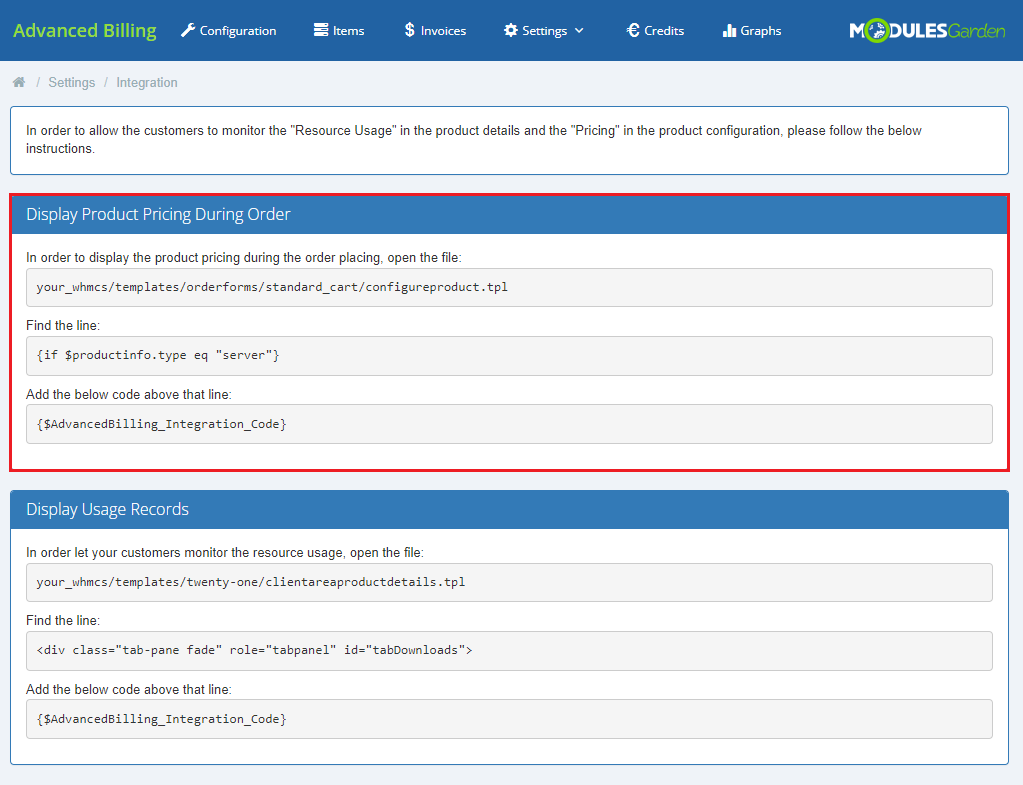Image resolution: width=1023 pixels, height=785 pixels.
Task: Click the ModulesGarden logo
Action: pyautogui.click(x=927, y=31)
